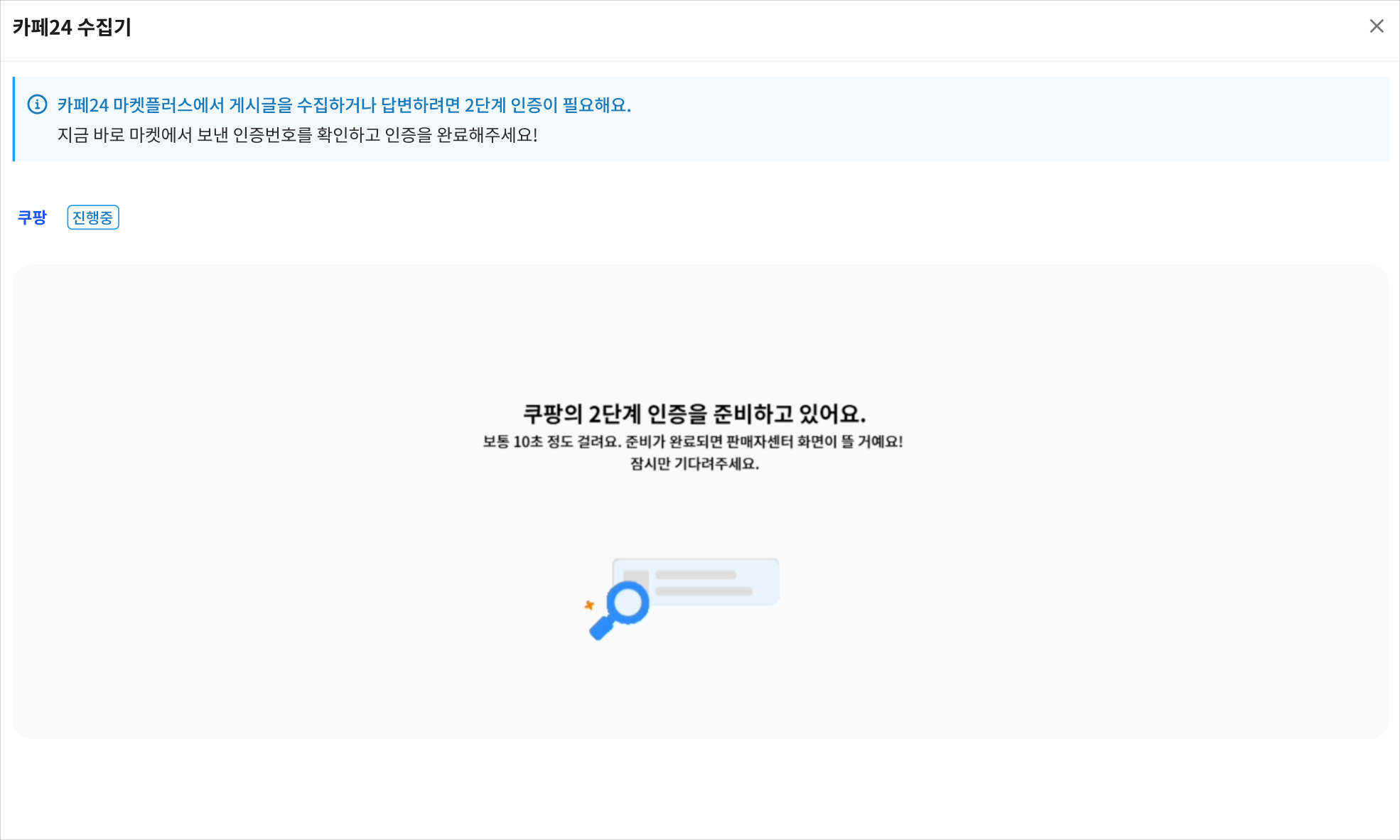Click the 잠시만 기다려주세요. text
Screen dimensions: 1400x840
click(694, 464)
